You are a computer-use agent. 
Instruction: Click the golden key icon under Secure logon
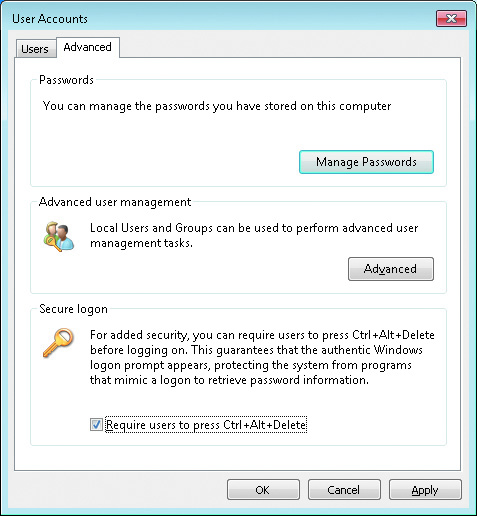[x=58, y=342]
